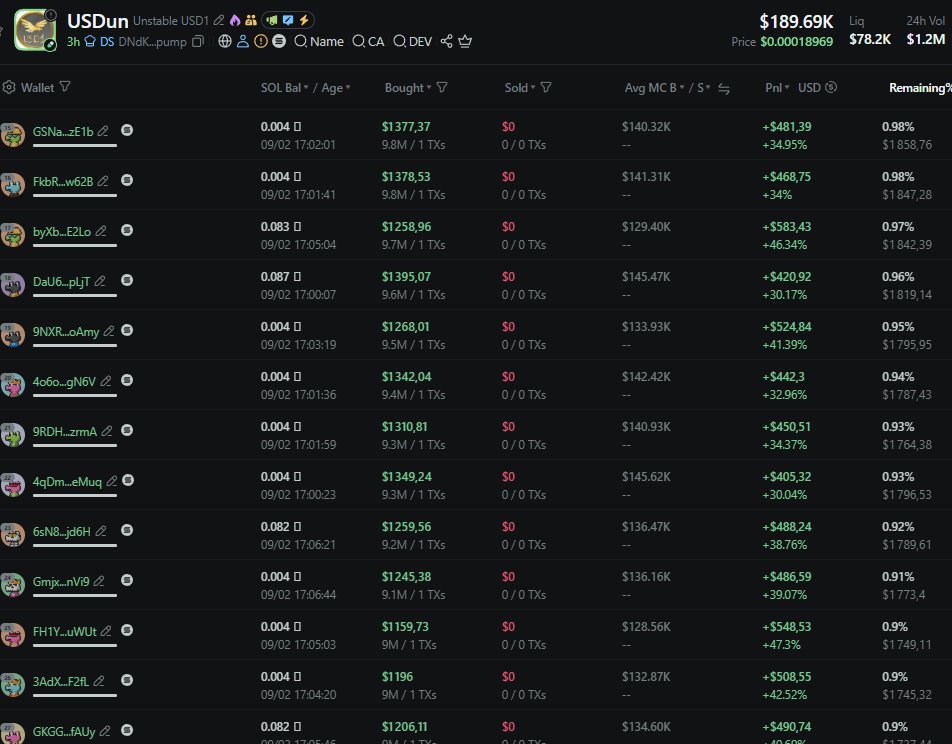Open wallet Gmjx...nVi9
This screenshot has height=744, width=952.
coord(61,581)
